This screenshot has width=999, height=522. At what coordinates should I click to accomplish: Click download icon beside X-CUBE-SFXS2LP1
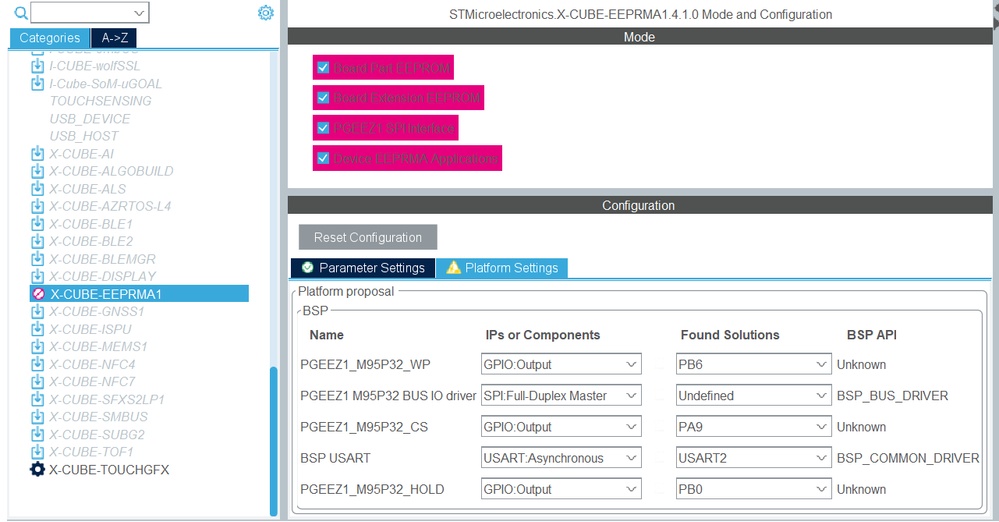(x=38, y=399)
